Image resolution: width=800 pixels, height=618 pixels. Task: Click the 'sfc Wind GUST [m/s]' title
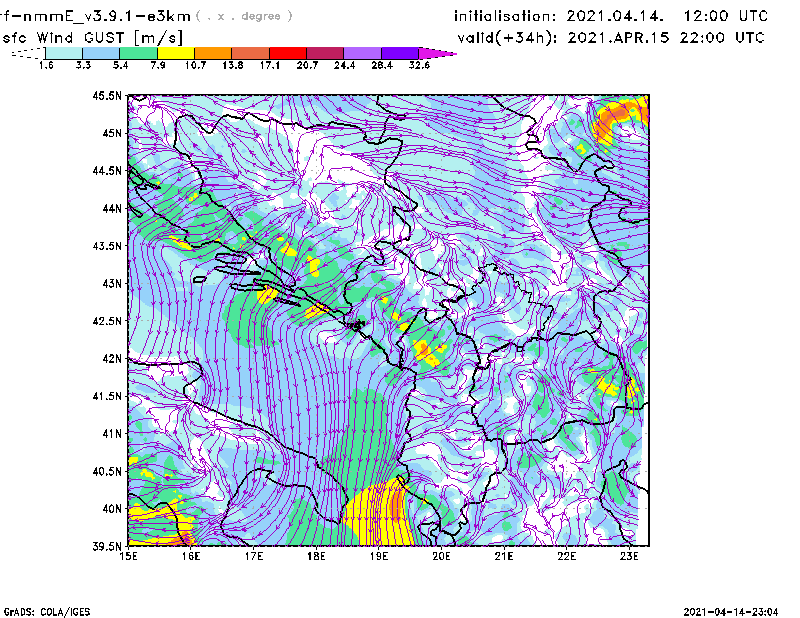click(93, 38)
